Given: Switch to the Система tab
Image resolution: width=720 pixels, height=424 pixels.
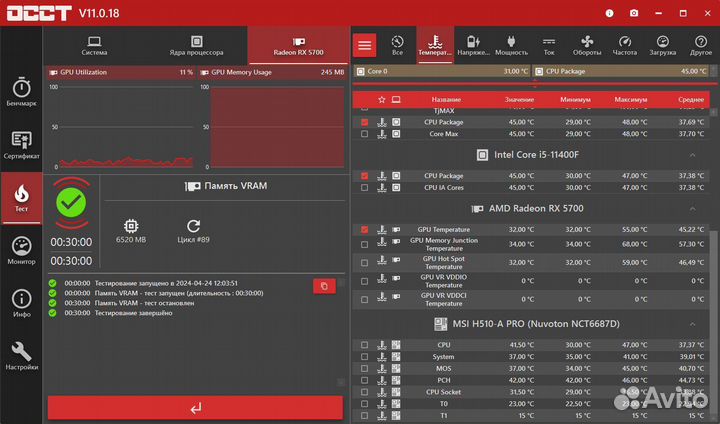Looking at the screenshot, I should pyautogui.click(x=95, y=46).
